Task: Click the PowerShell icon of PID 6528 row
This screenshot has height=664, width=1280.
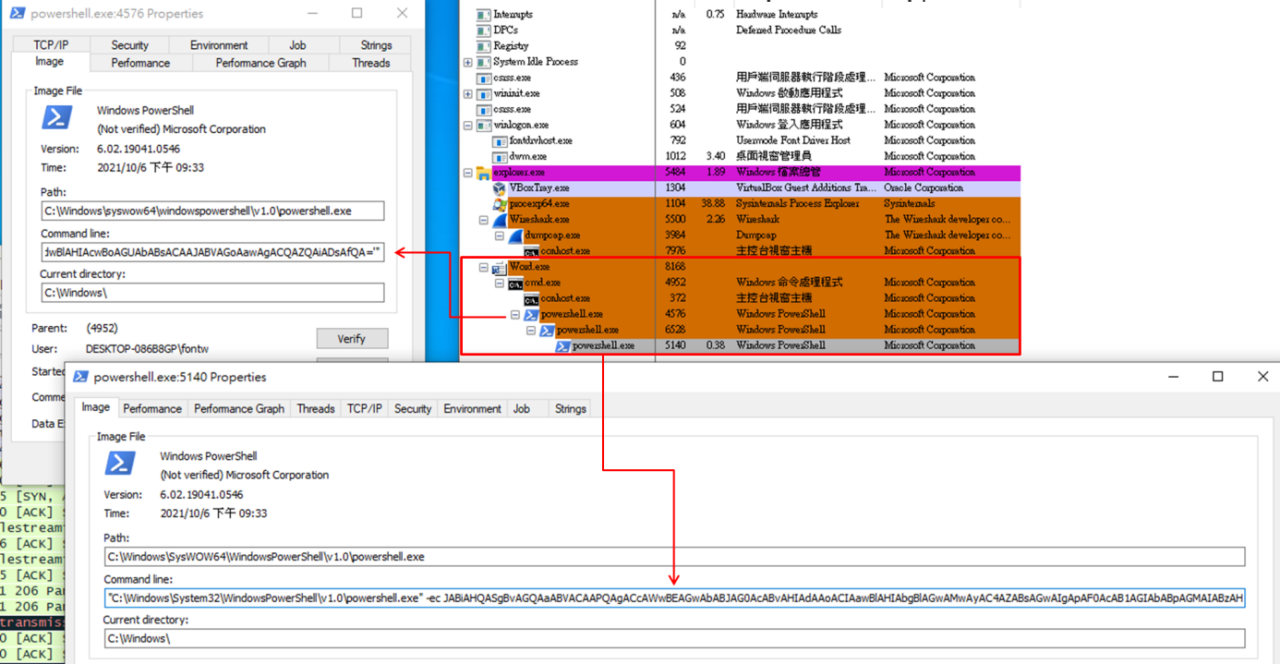Action: (547, 330)
